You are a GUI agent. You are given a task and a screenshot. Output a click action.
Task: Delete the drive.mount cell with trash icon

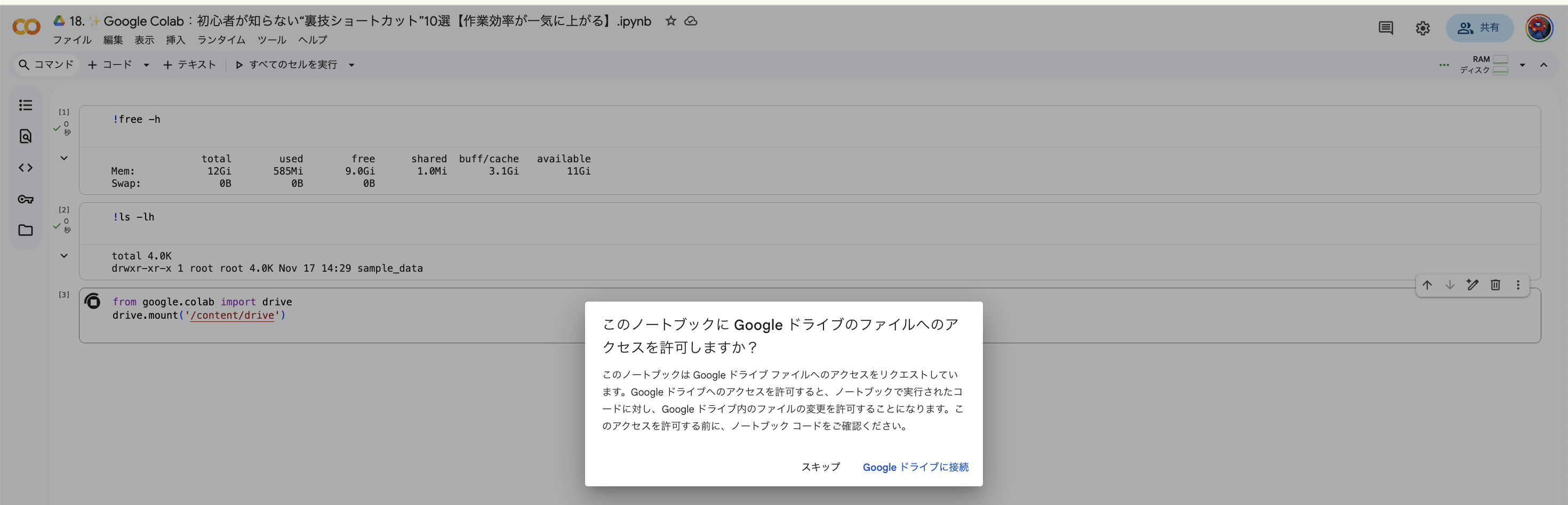point(1495,285)
